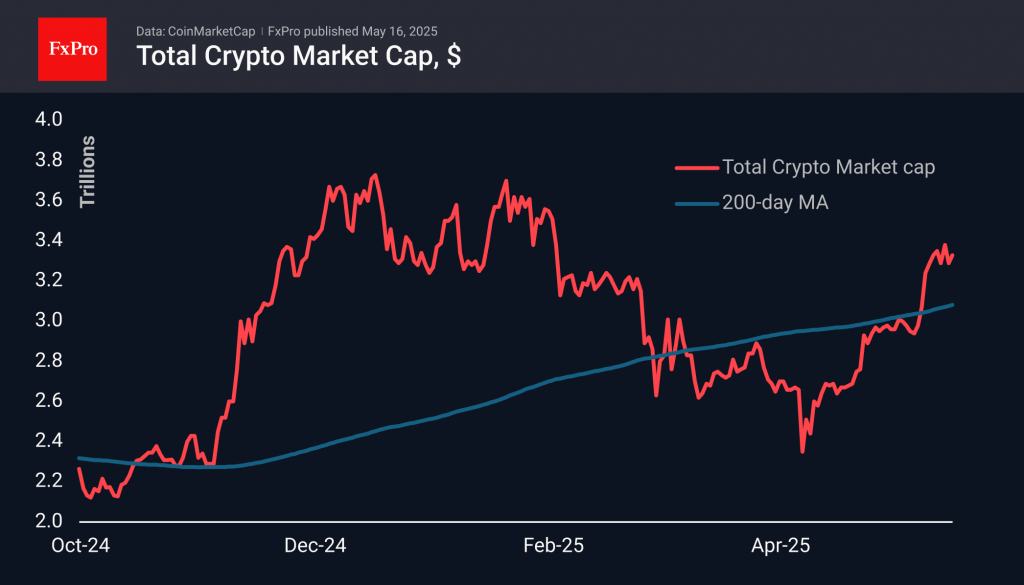Click the 2.6 y-axis value
Screen dimensions: 1024x585
tap(49, 401)
